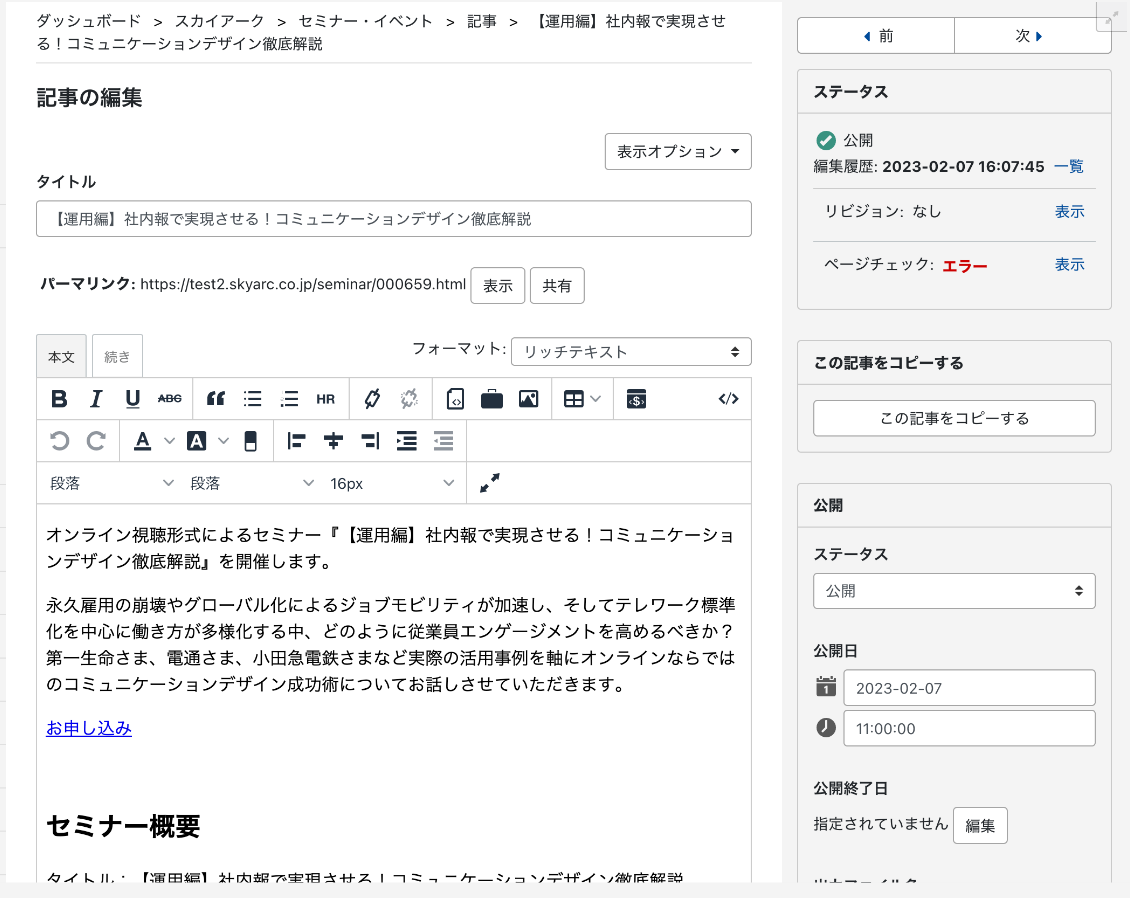Toggle strikethrough text formatting
This screenshot has height=898, width=1130.
[x=170, y=399]
